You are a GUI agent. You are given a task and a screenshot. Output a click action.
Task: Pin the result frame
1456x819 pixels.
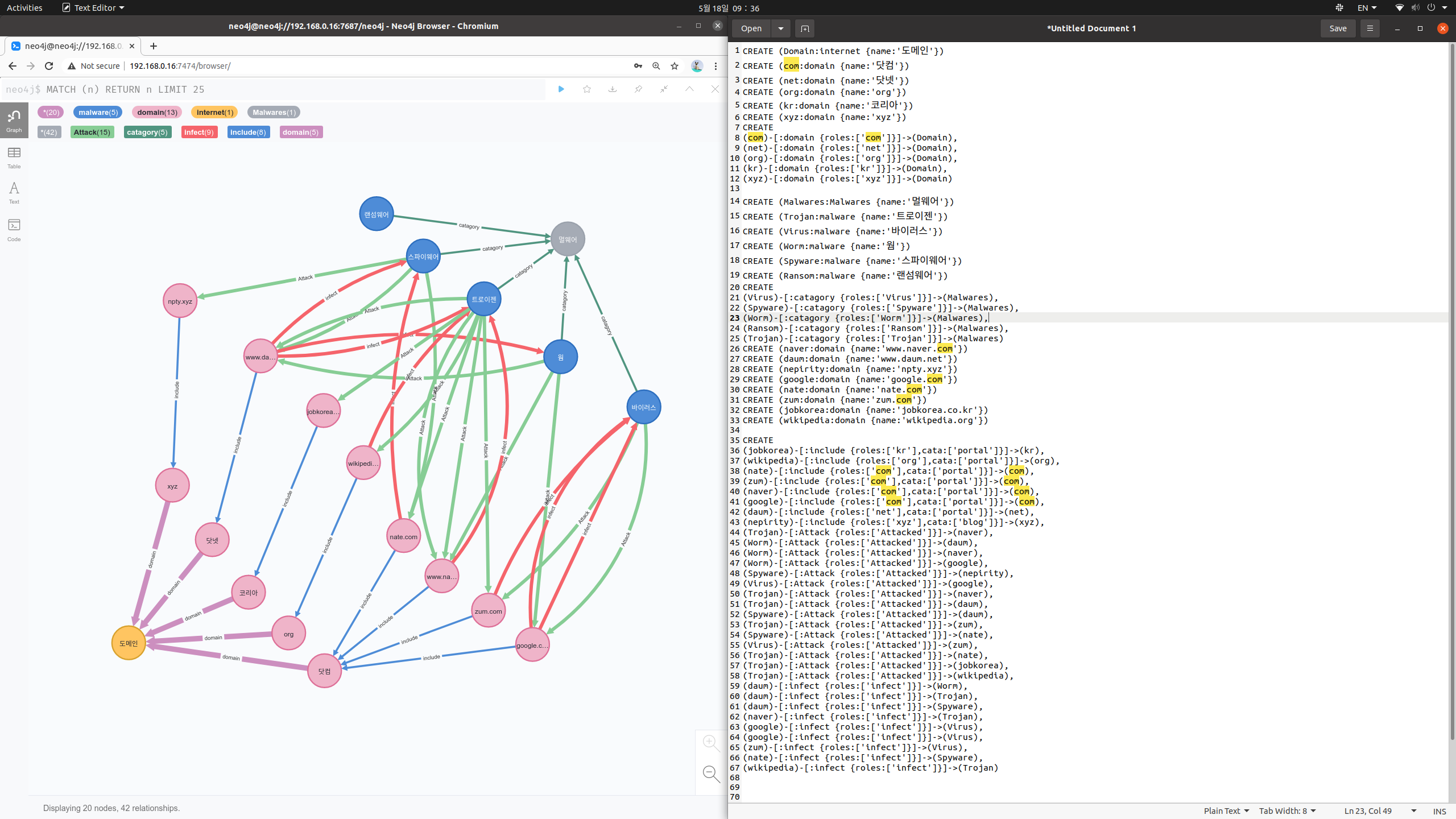coord(638,89)
